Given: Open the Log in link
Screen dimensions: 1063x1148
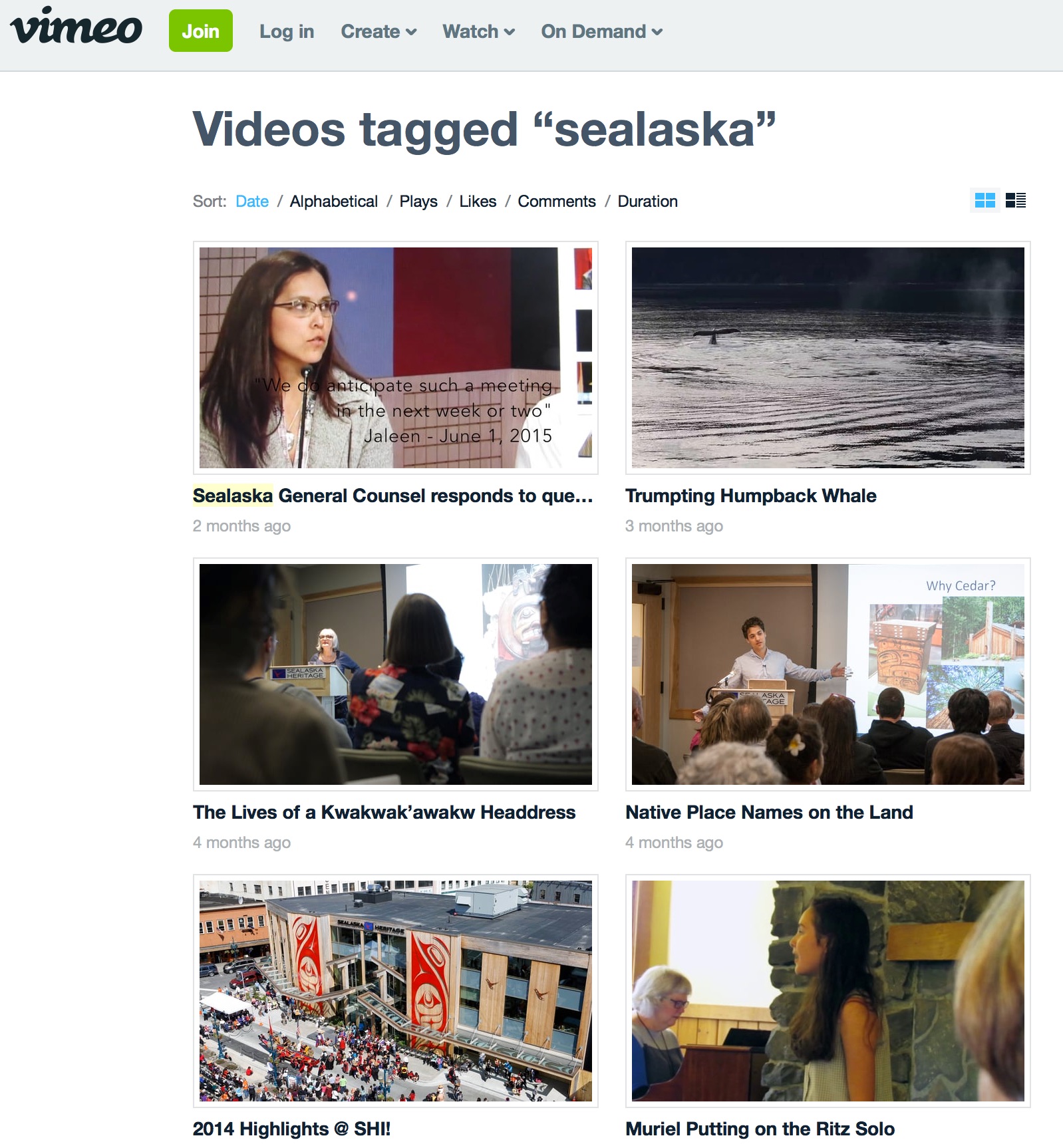Looking at the screenshot, I should [287, 31].
